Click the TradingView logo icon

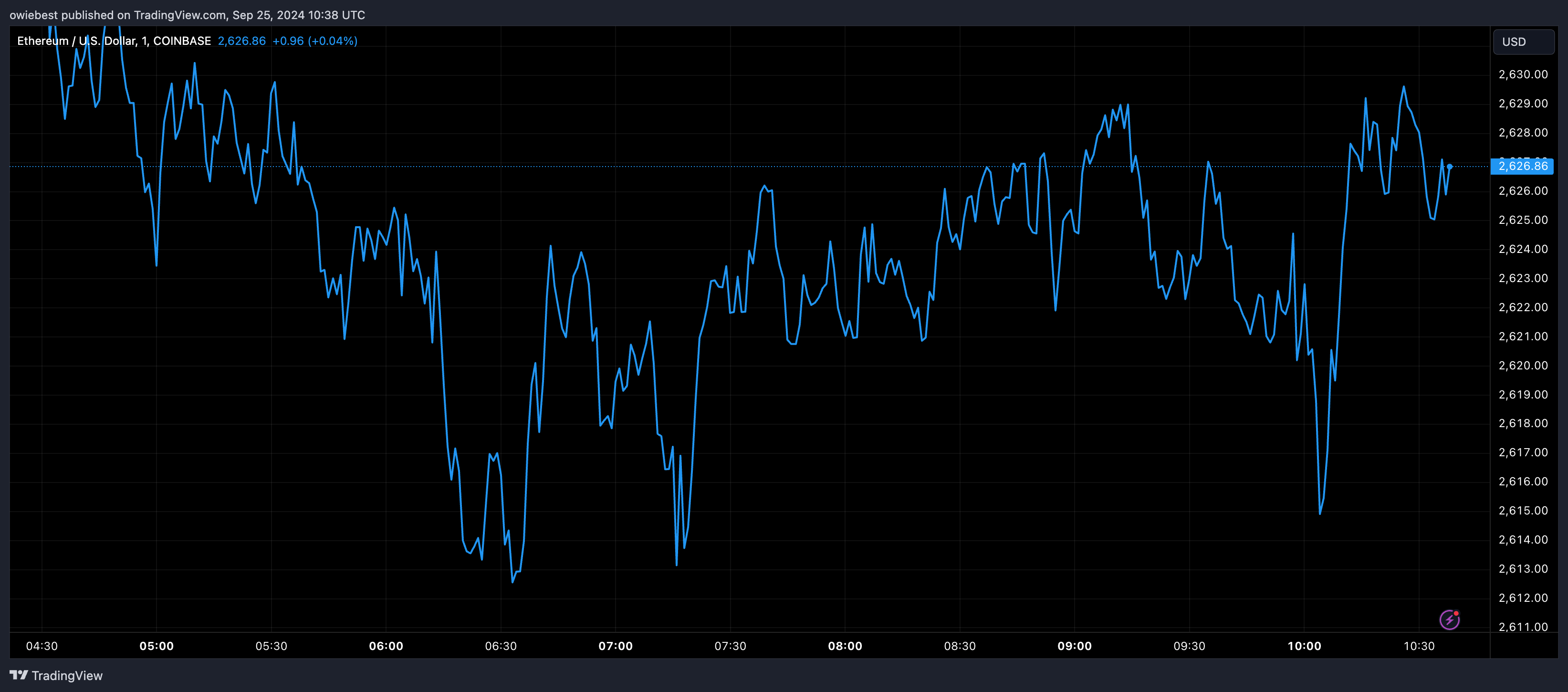[18, 675]
